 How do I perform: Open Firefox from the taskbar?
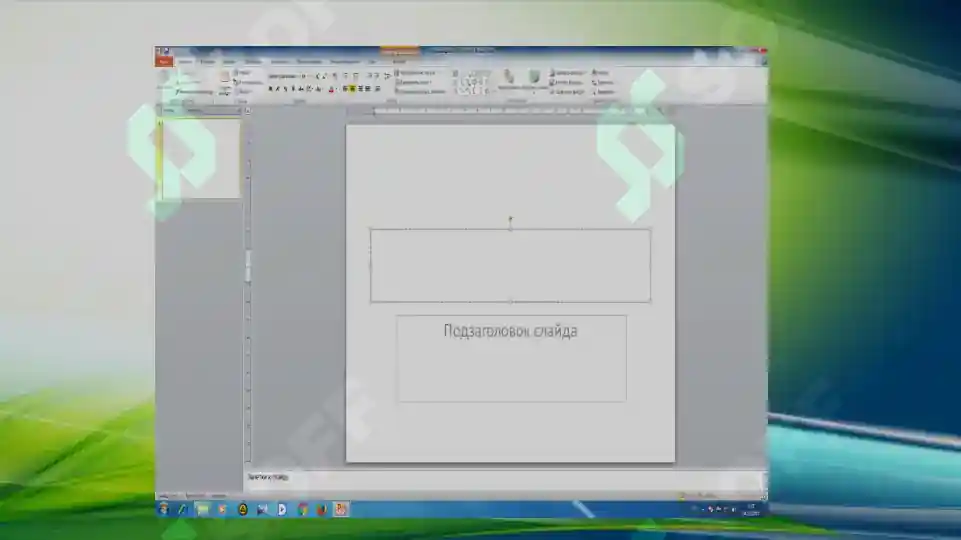pos(321,509)
